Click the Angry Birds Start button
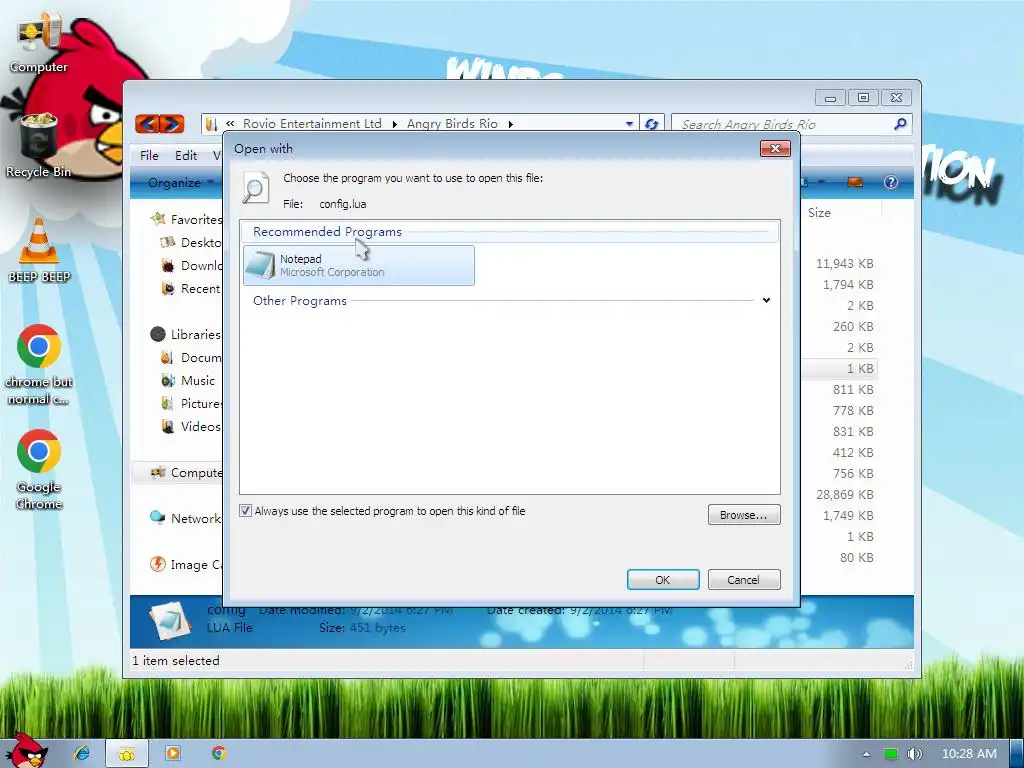Image resolution: width=1024 pixels, height=768 pixels. [25, 751]
